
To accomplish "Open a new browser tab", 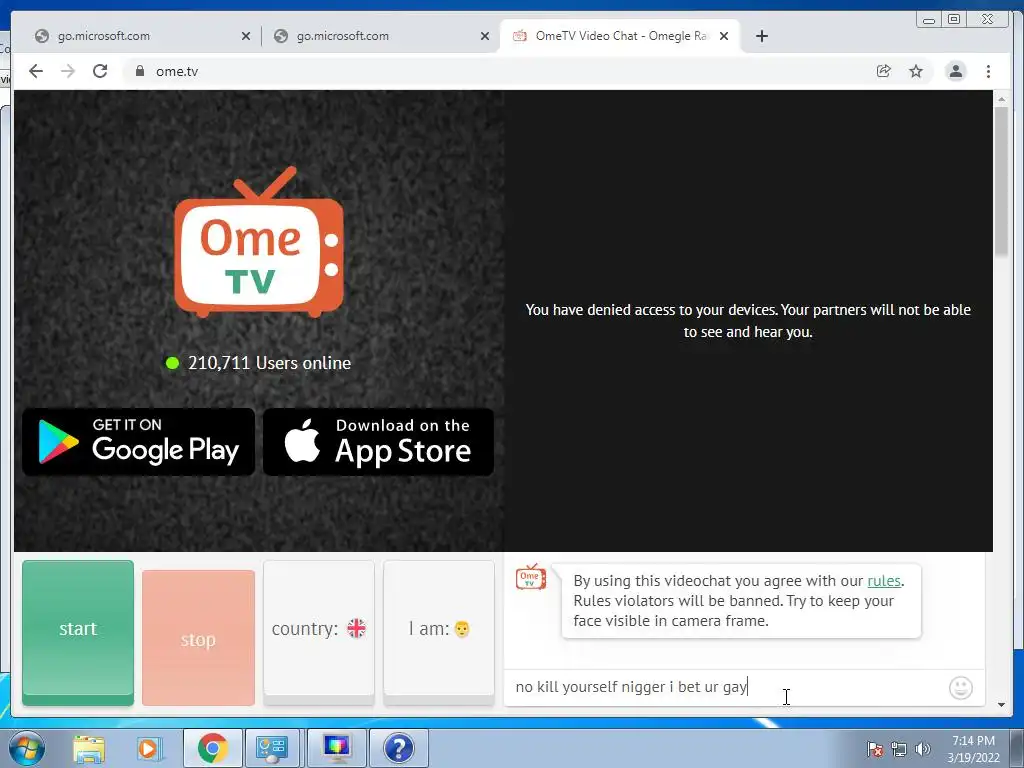I will [761, 36].
